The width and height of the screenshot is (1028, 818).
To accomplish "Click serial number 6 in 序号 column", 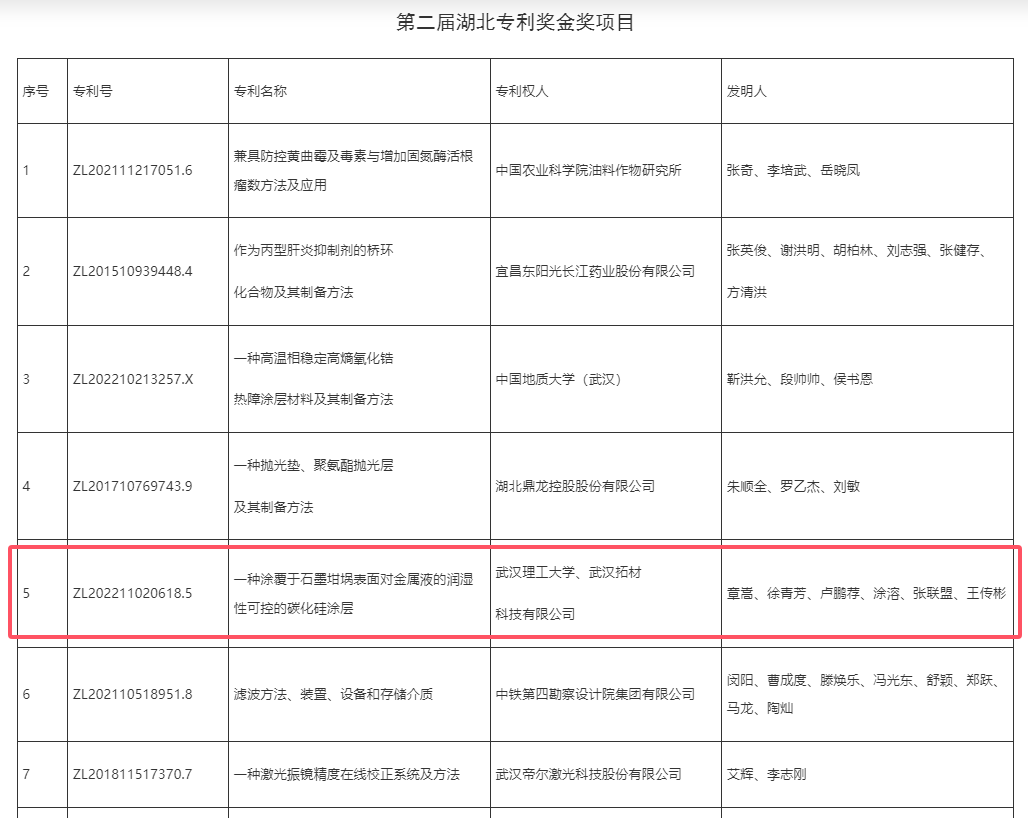I will tap(26, 694).
